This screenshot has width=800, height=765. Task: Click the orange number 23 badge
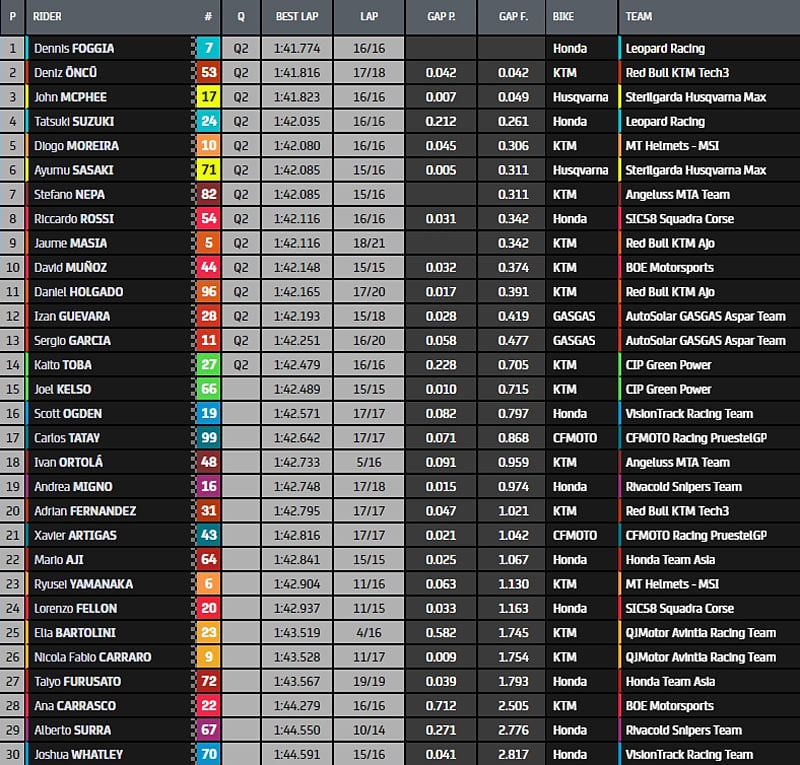click(208, 633)
